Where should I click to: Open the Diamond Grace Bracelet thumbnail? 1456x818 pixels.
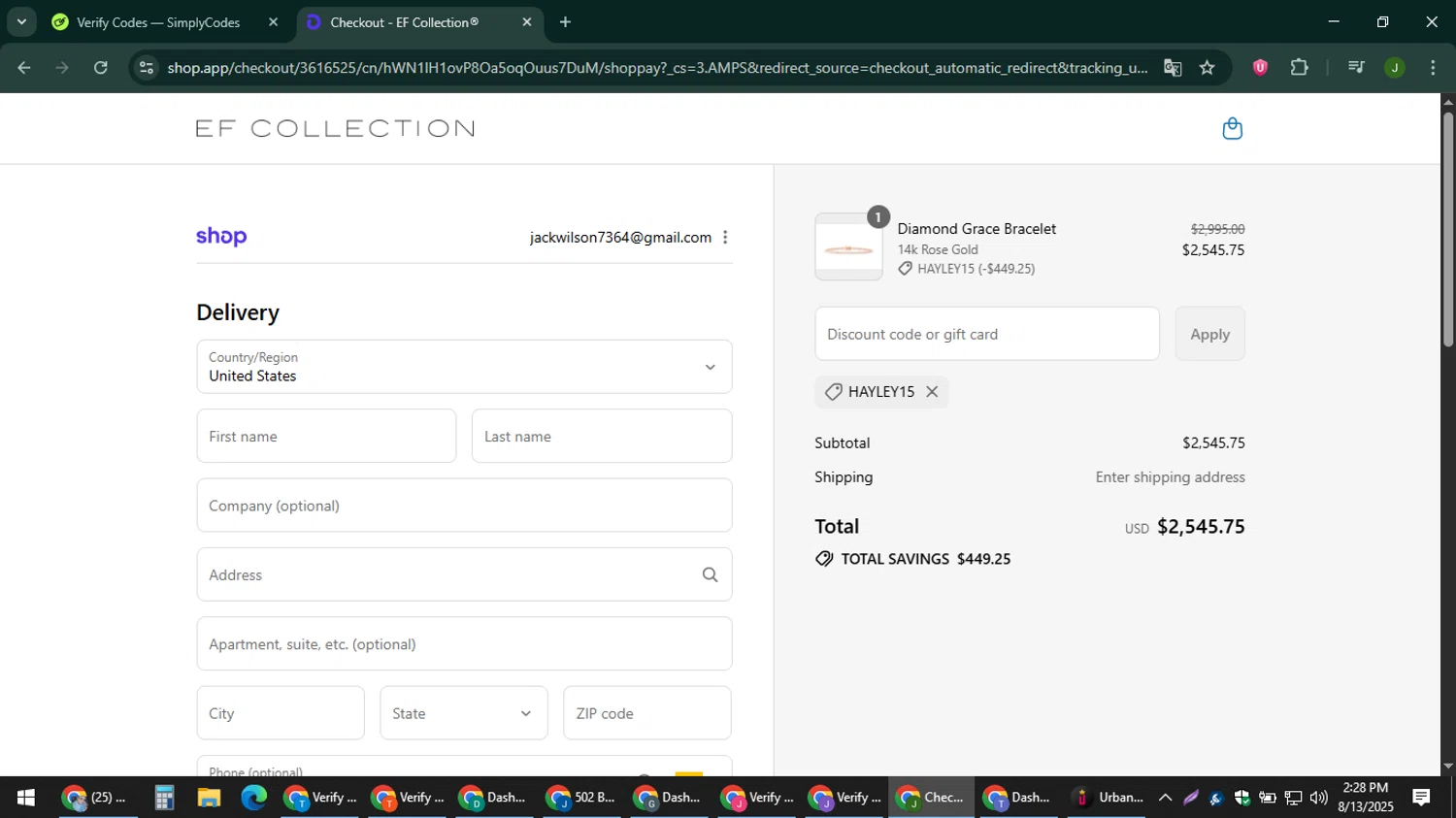pos(848,247)
